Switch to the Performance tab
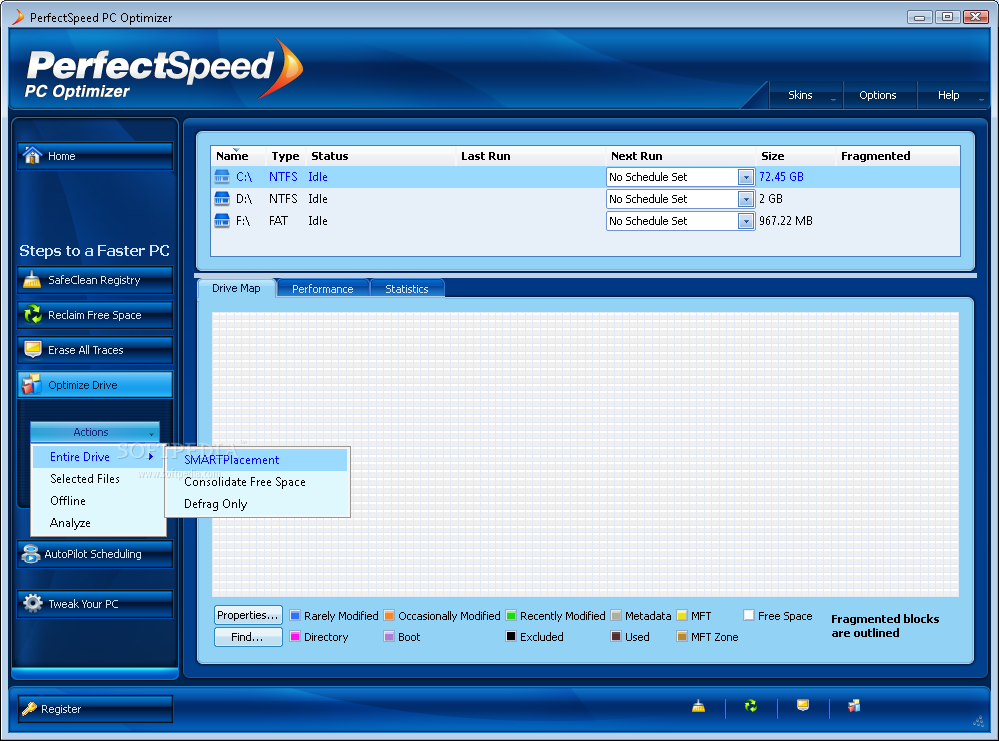The image size is (999, 741). [x=323, y=289]
